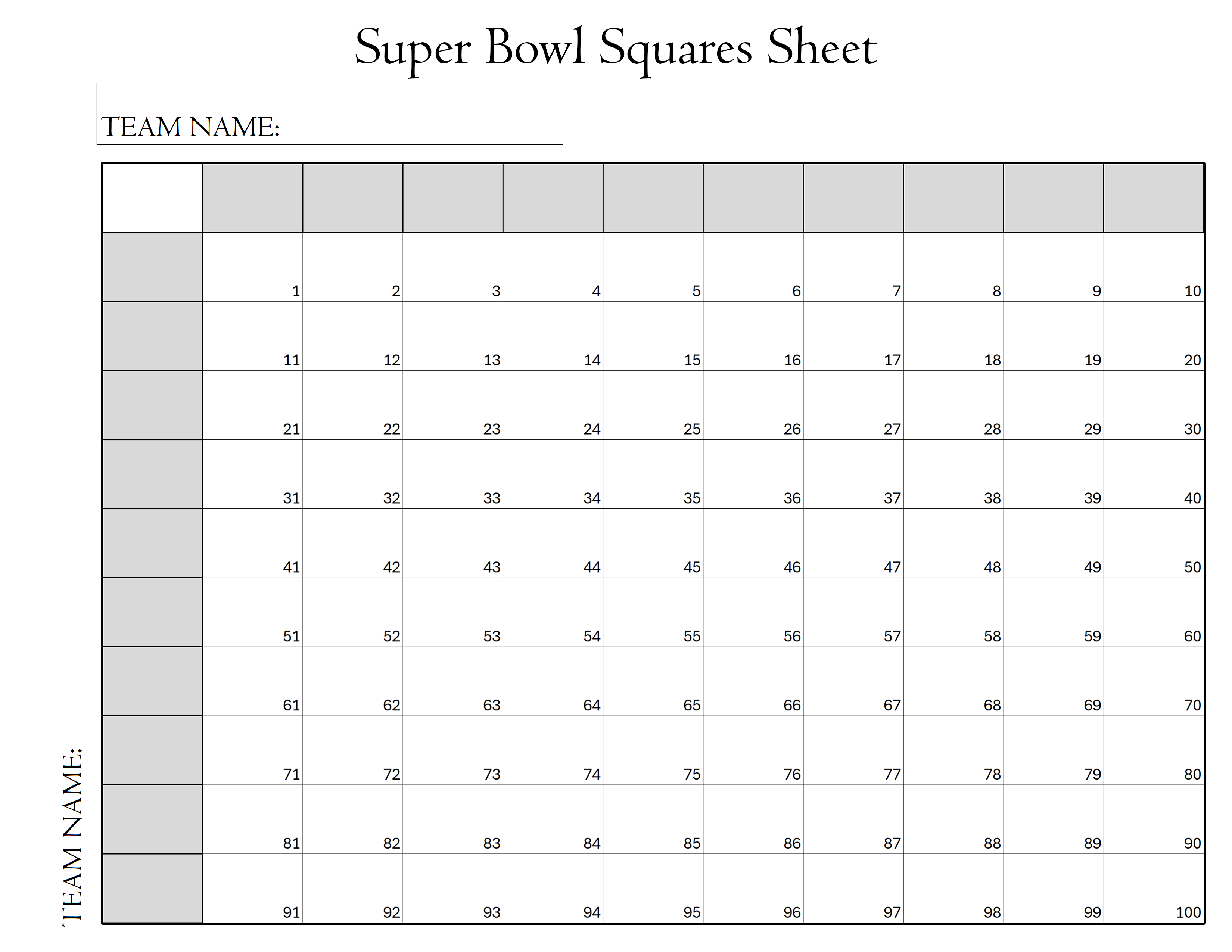Select the square numbered 50
This screenshot has height=952, width=1232.
tap(1154, 543)
